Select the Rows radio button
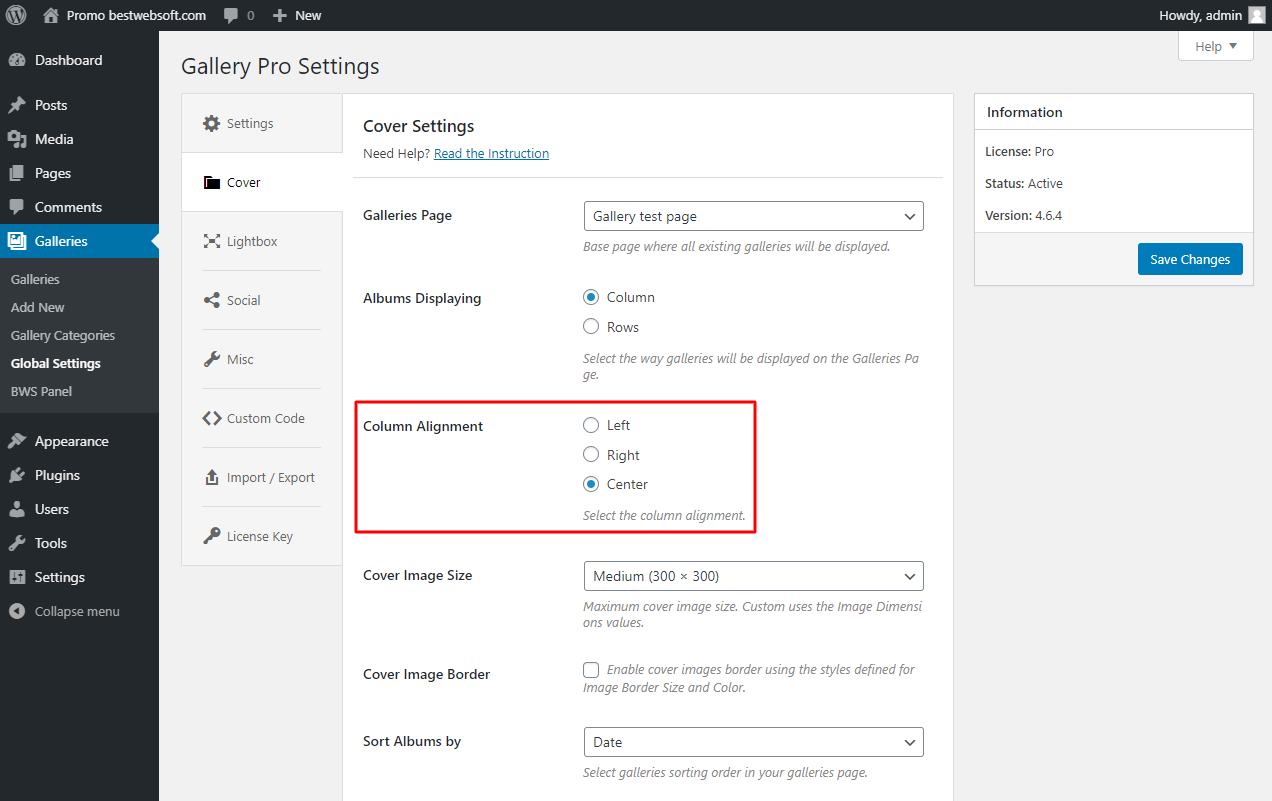Screen dimensions: 1272x801 [591, 326]
